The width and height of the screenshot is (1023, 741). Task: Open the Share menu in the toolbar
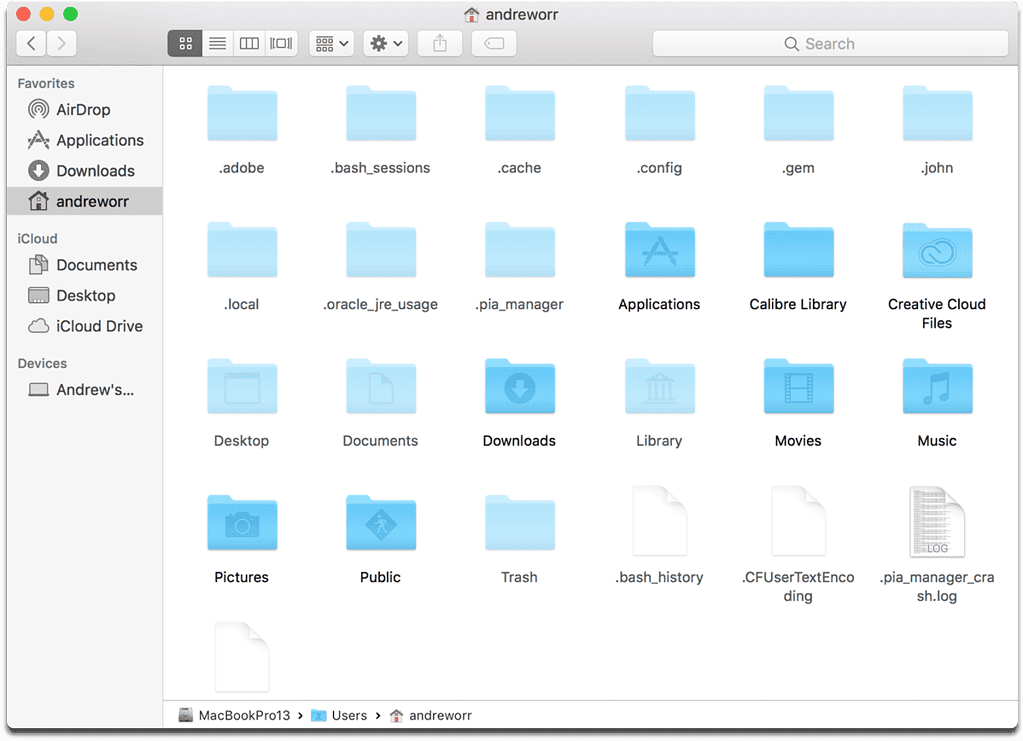439,43
